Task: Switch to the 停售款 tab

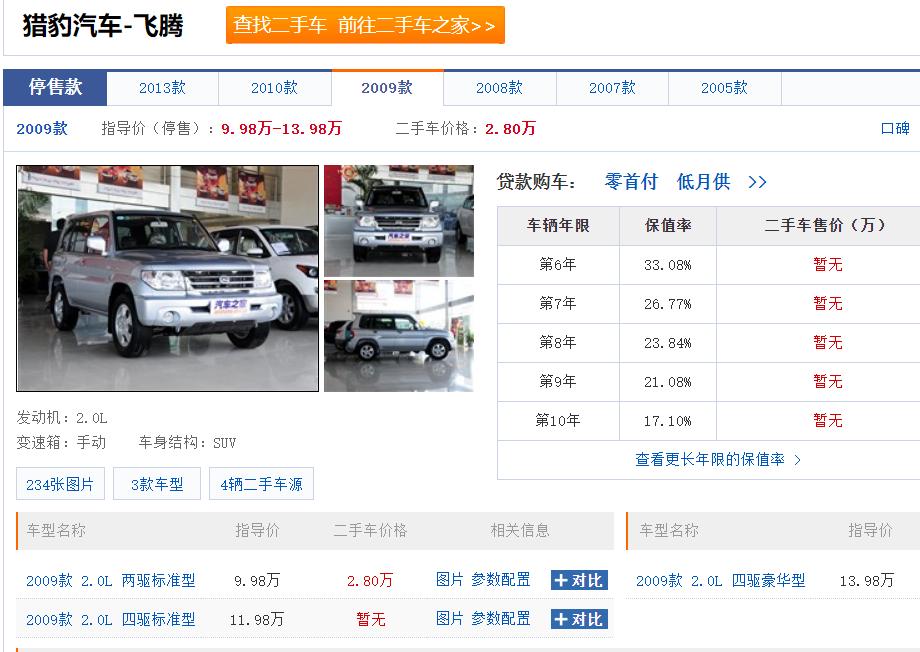Action: click(55, 88)
